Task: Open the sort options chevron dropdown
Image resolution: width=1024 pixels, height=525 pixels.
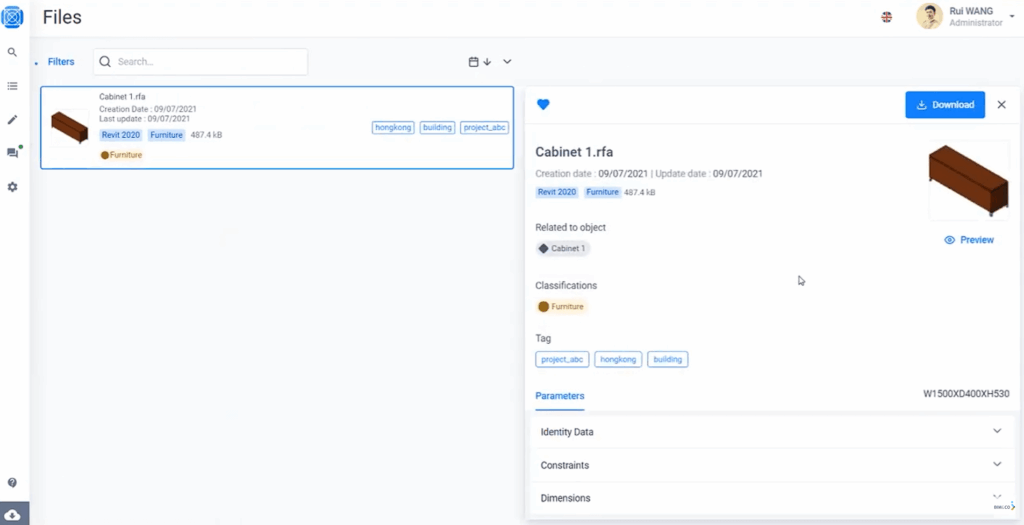Action: tap(507, 62)
